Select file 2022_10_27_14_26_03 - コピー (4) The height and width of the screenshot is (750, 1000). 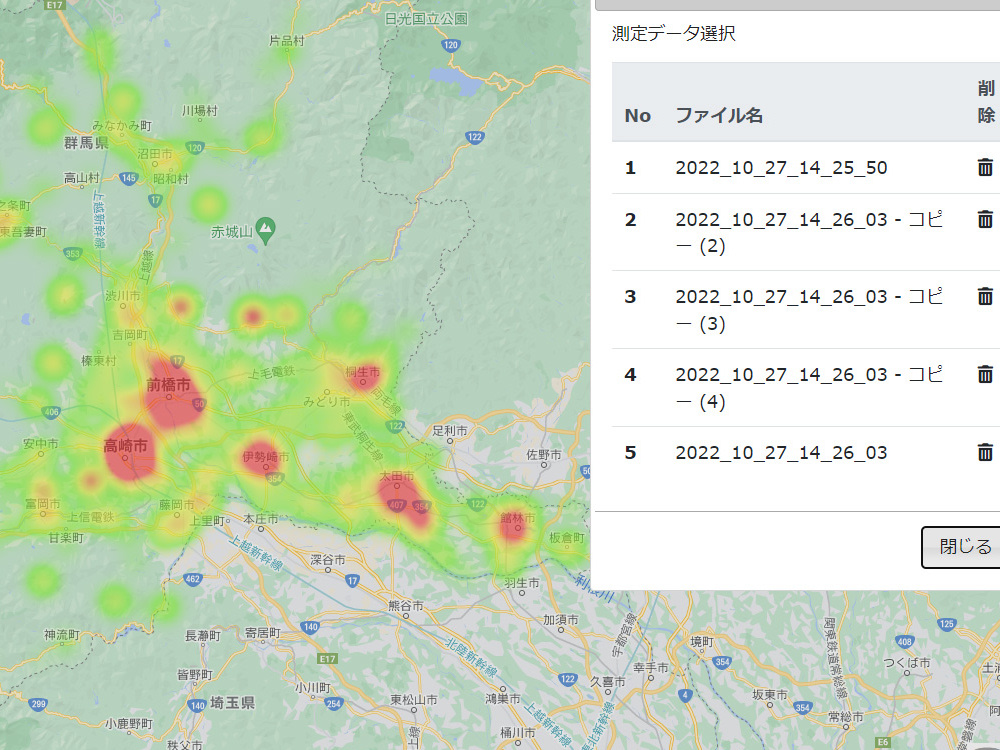(809, 388)
